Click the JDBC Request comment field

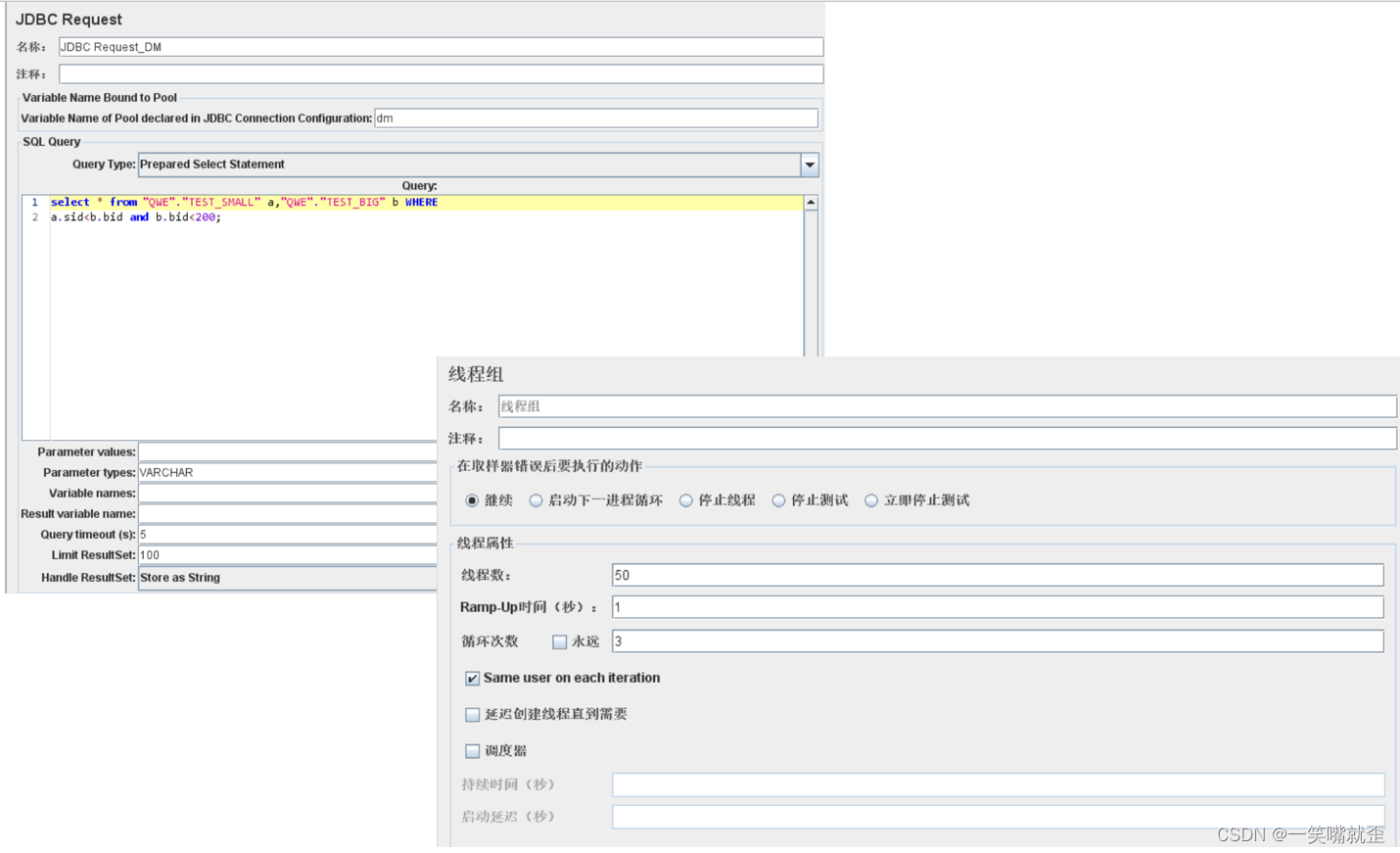tap(441, 74)
